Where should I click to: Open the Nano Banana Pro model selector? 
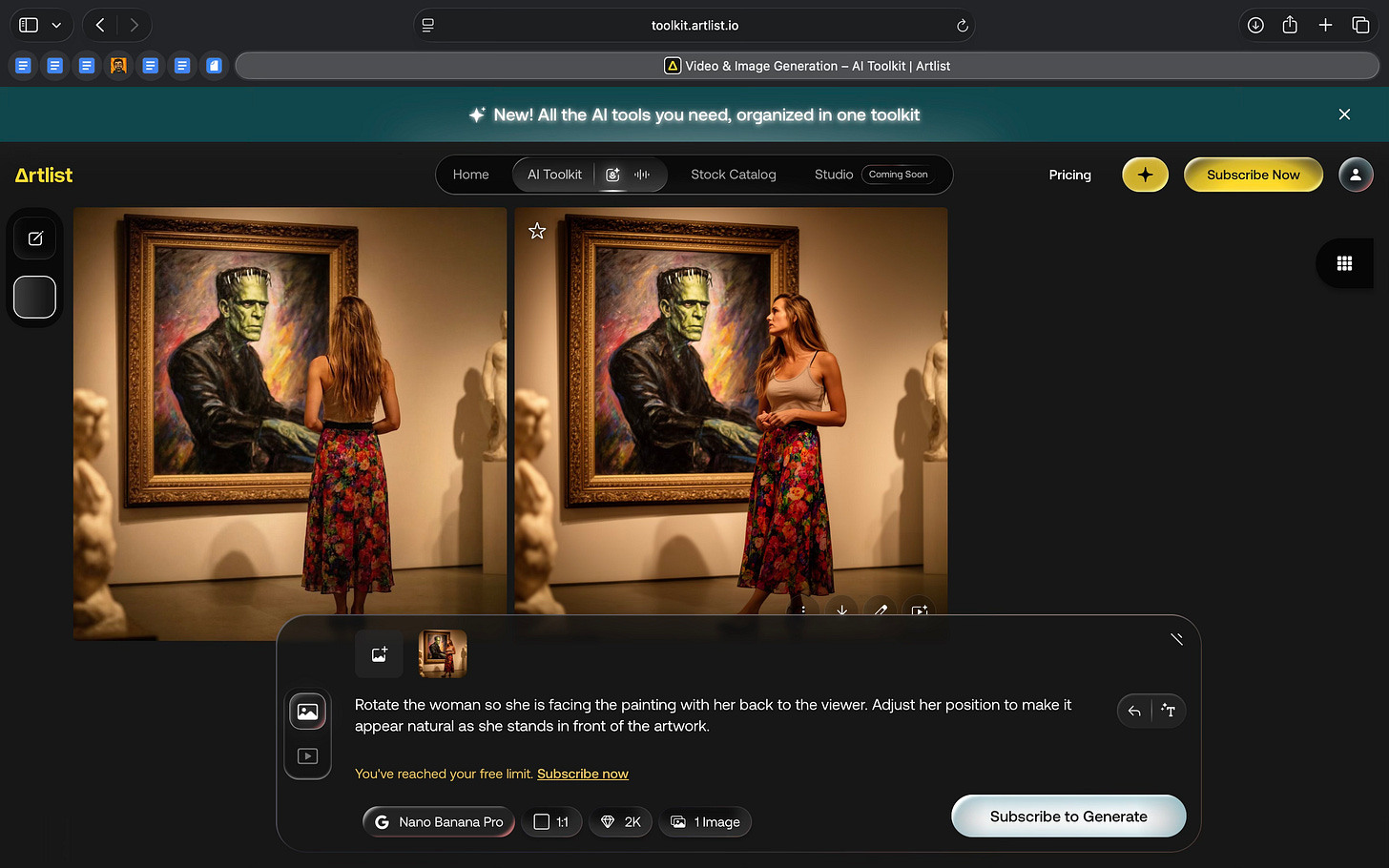click(439, 822)
